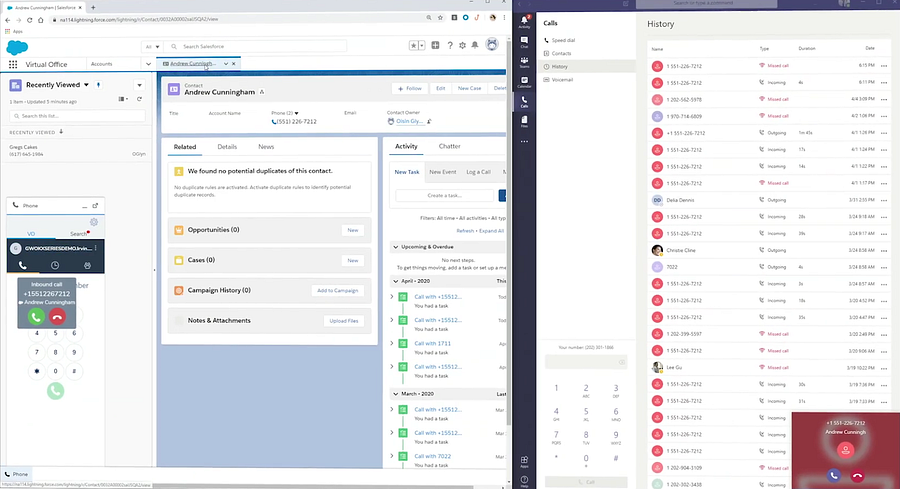Collapse the April 2020 activity section

[395, 281]
